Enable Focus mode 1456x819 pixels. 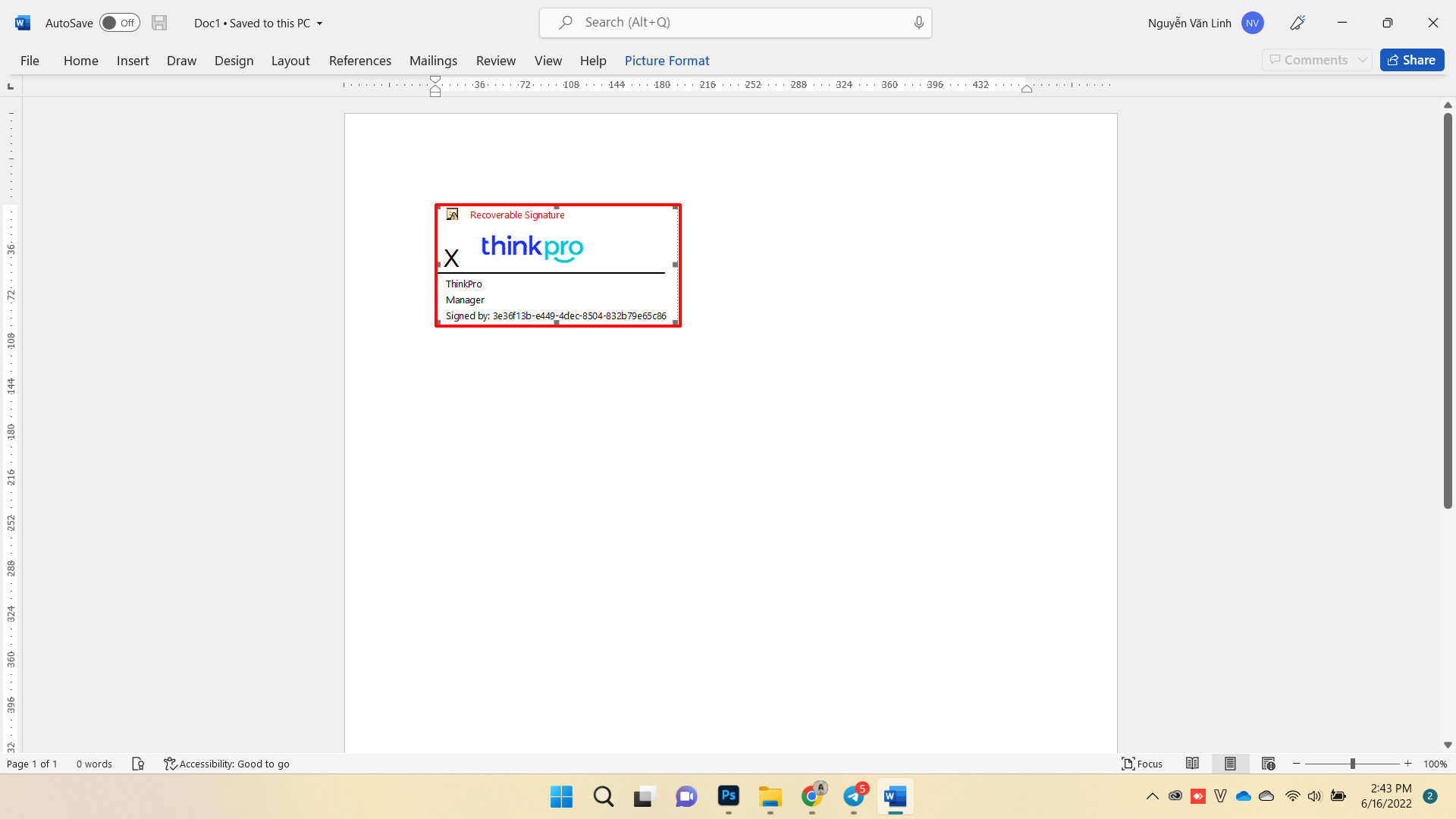tap(1142, 764)
